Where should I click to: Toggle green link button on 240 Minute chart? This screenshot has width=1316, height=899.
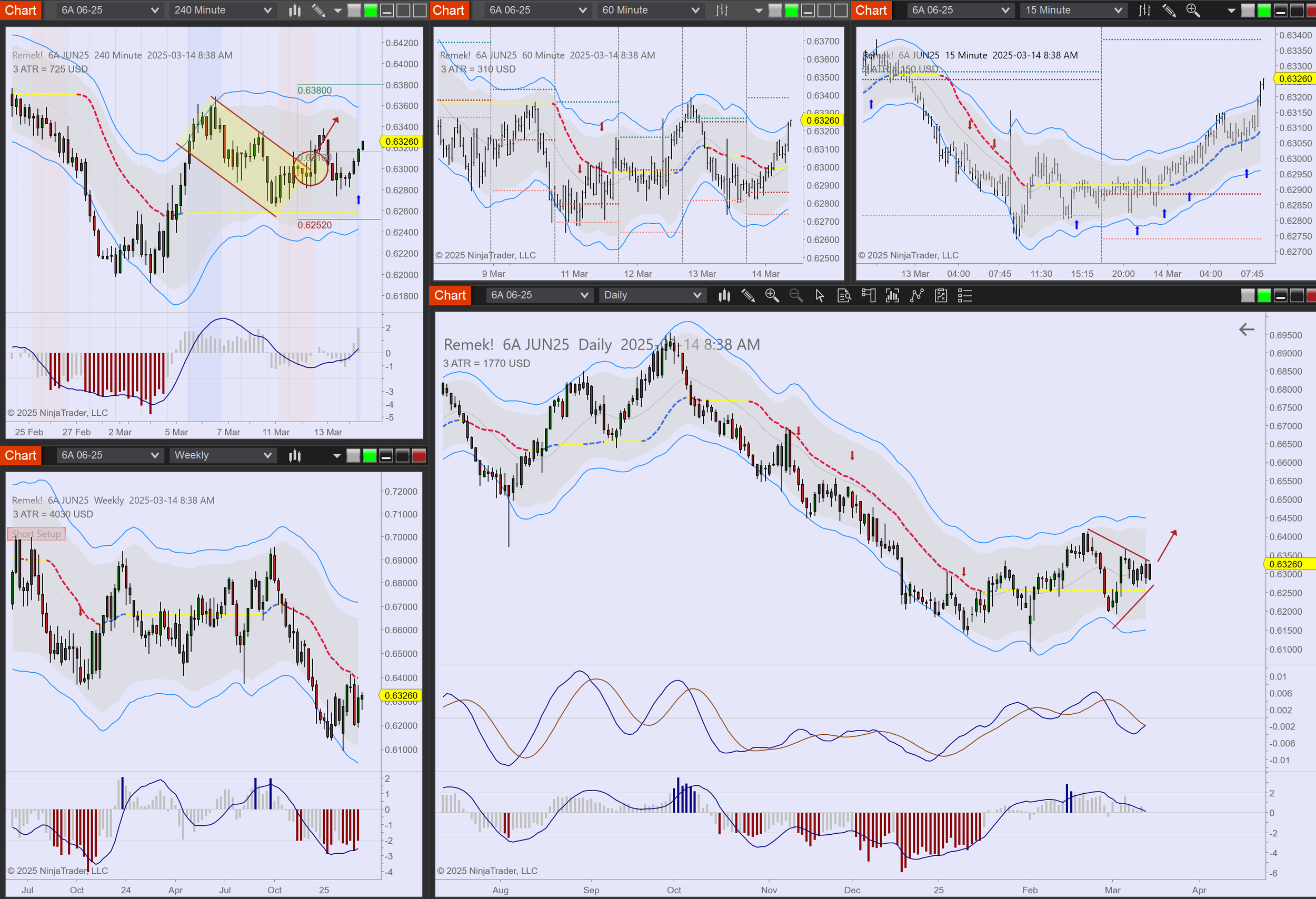tap(371, 10)
